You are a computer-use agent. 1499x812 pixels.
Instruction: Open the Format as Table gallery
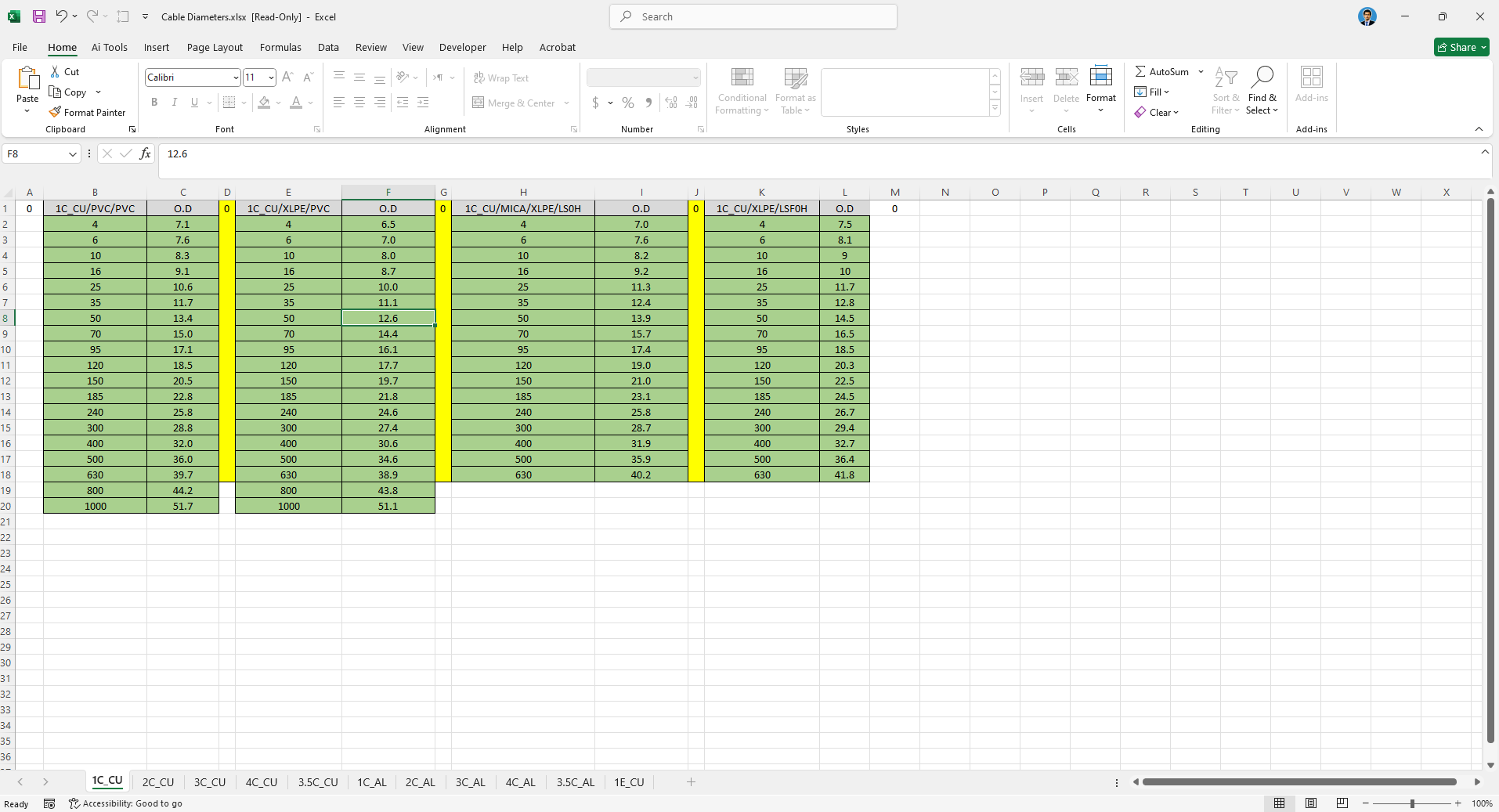point(795,90)
